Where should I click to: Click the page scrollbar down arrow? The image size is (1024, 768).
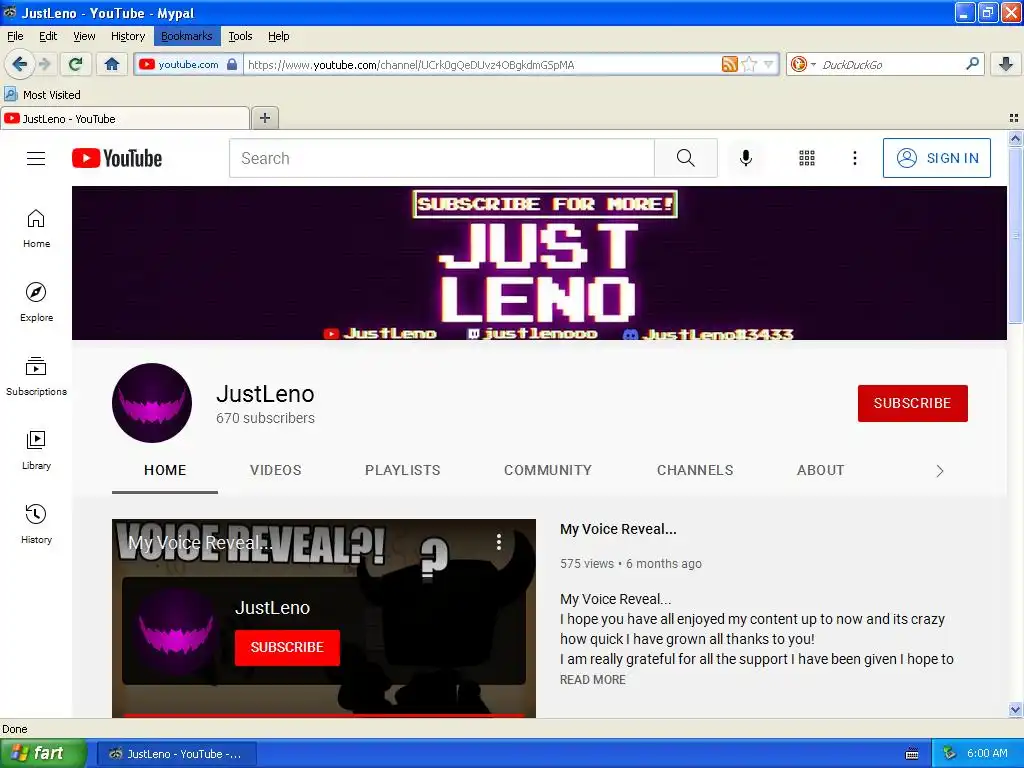pyautogui.click(x=1015, y=709)
